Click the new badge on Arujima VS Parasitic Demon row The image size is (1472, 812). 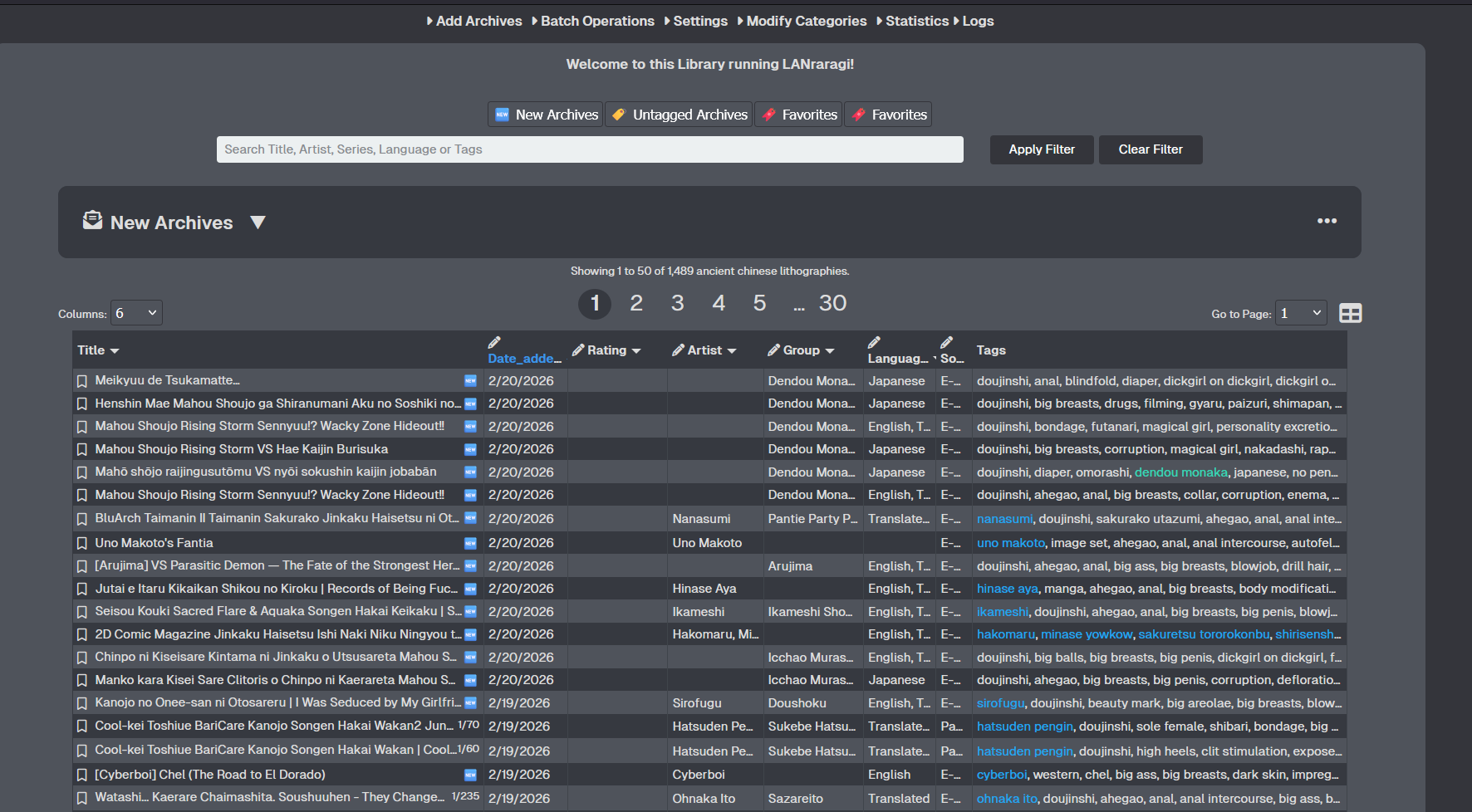[470, 565]
